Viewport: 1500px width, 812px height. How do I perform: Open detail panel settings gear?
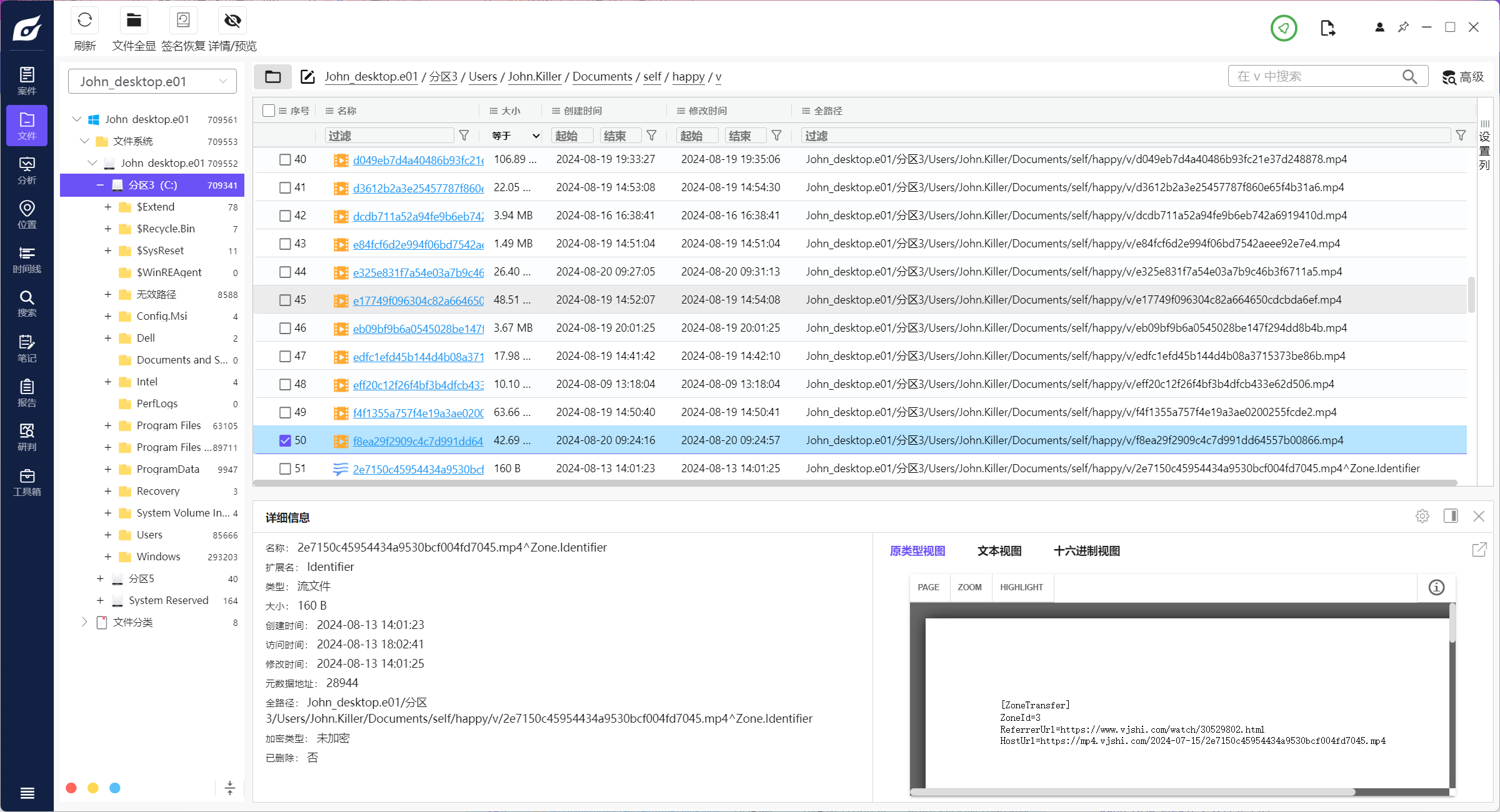1422,516
